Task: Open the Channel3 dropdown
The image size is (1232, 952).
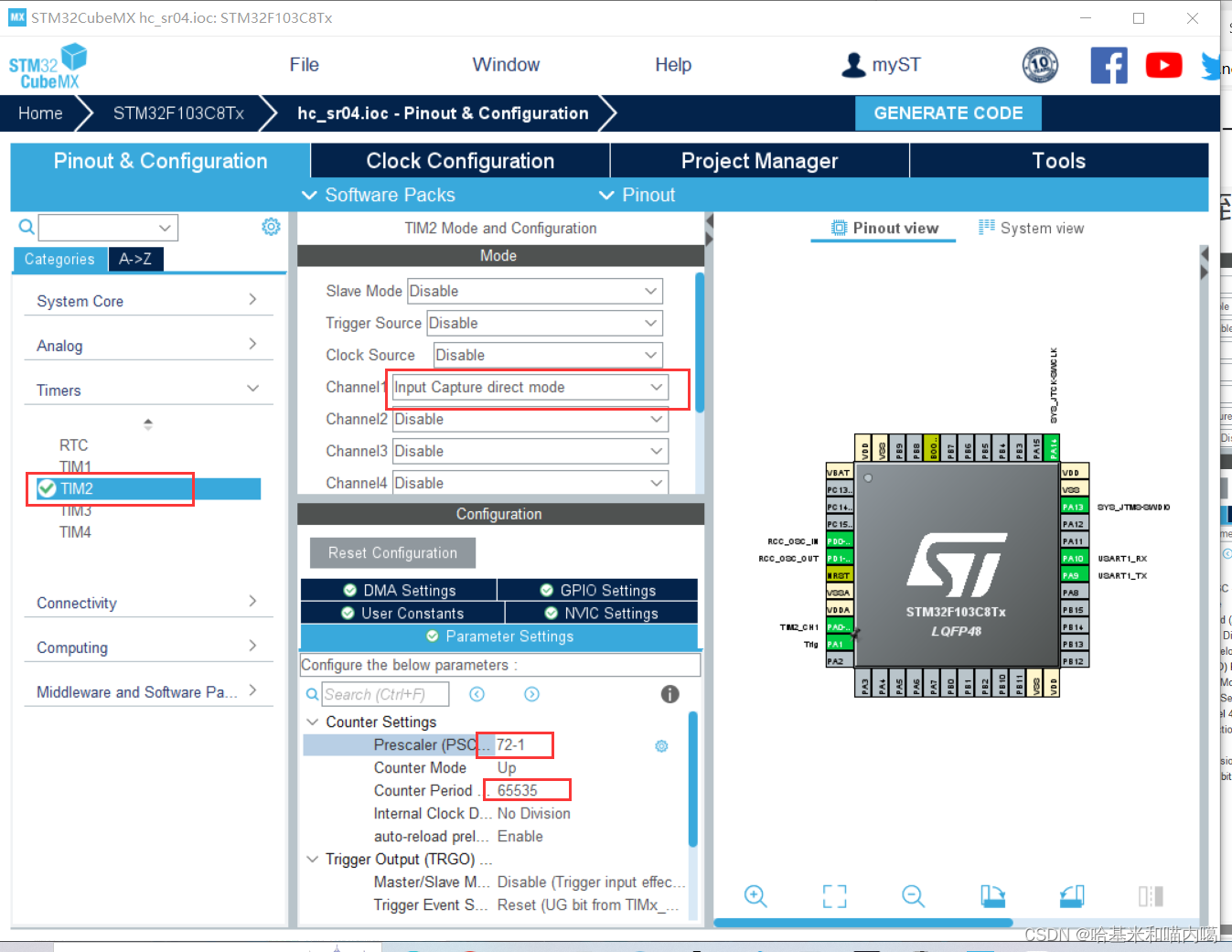Action: (530, 451)
